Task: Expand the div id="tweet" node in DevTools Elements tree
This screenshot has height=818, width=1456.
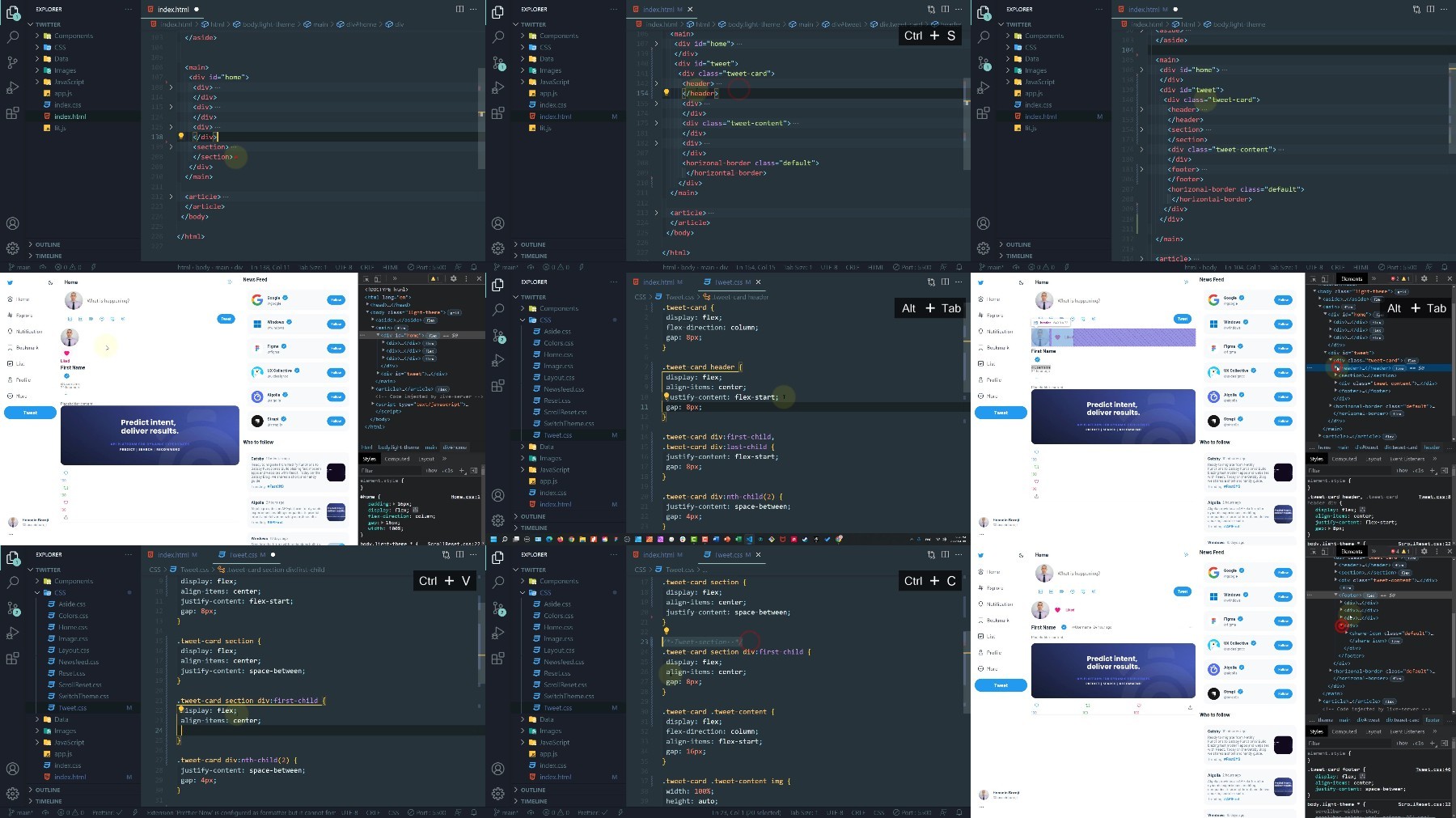Action: pyautogui.click(x=378, y=374)
